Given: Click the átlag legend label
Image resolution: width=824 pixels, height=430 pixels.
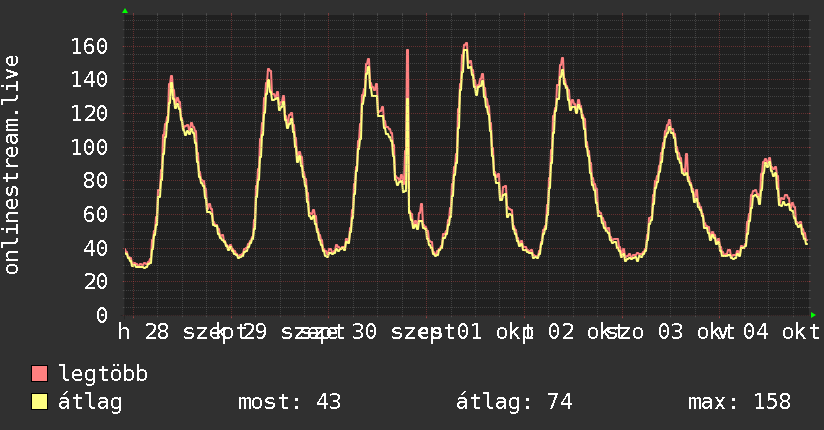Looking at the screenshot, I should (x=90, y=402).
